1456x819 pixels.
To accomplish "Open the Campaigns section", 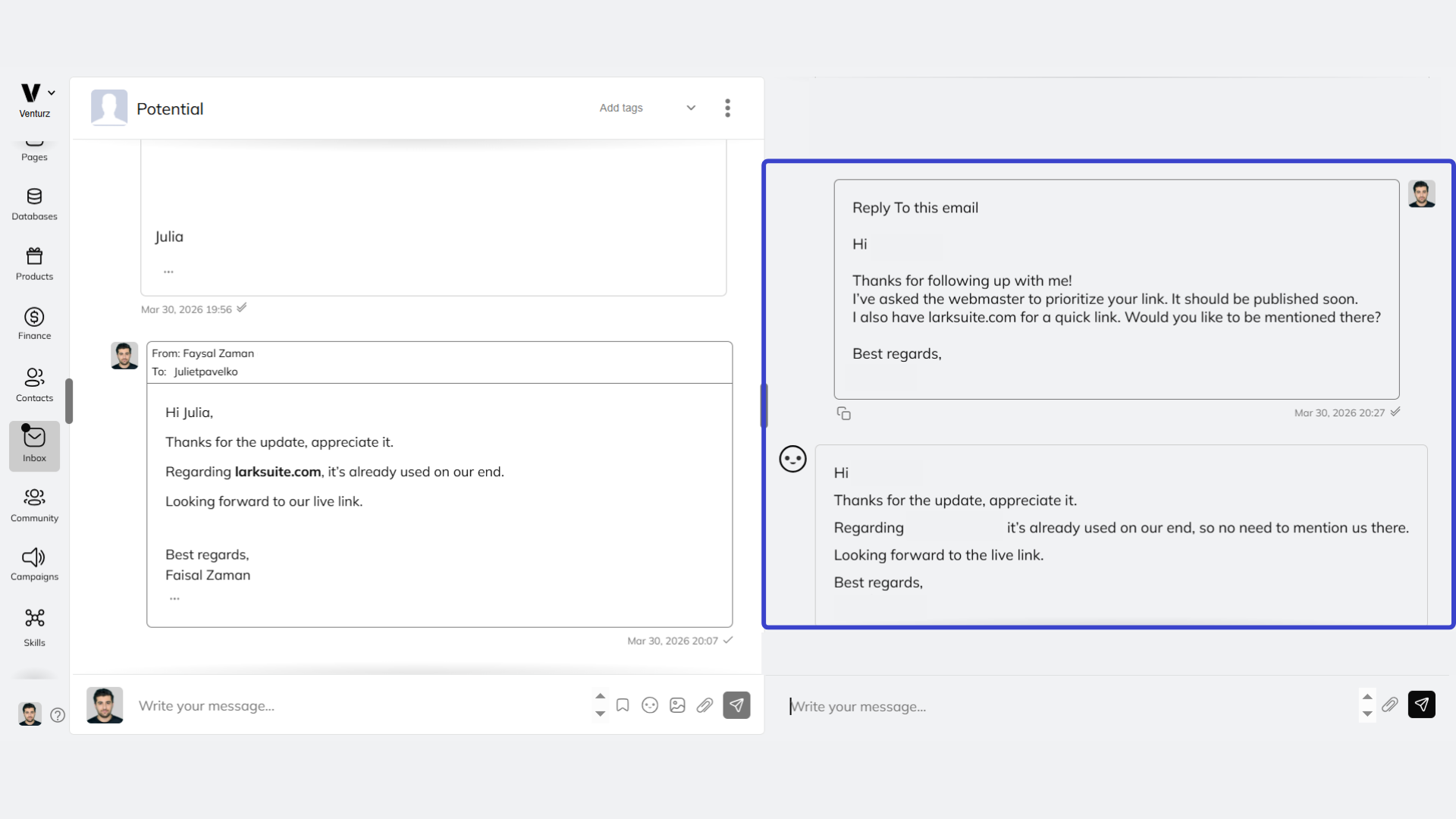I will click(x=33, y=563).
